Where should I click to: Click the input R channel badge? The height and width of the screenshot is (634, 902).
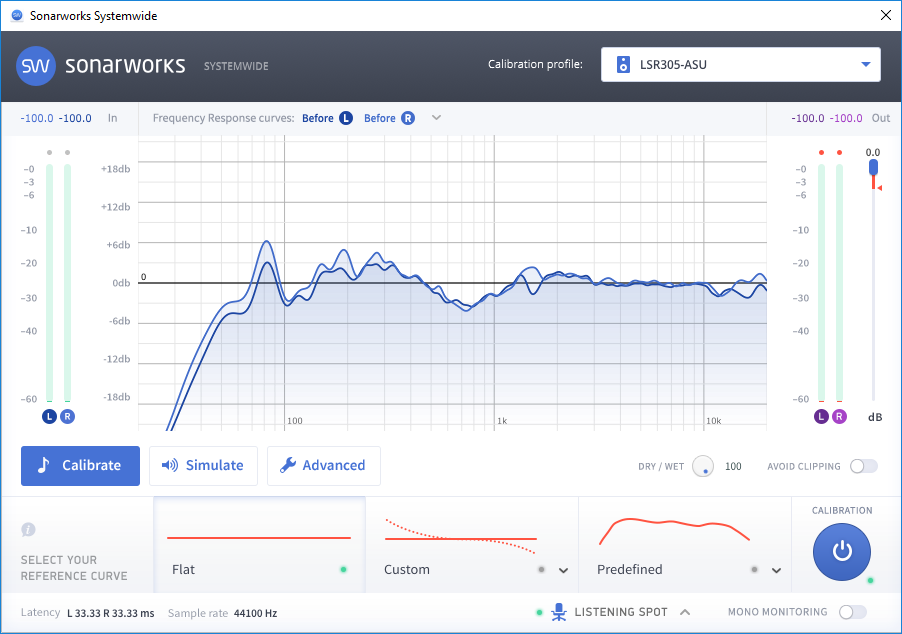coord(67,417)
